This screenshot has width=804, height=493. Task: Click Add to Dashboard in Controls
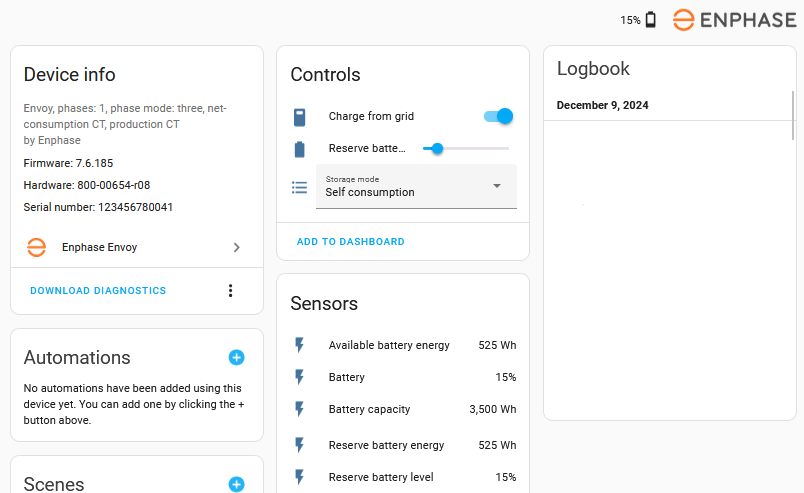(x=350, y=242)
